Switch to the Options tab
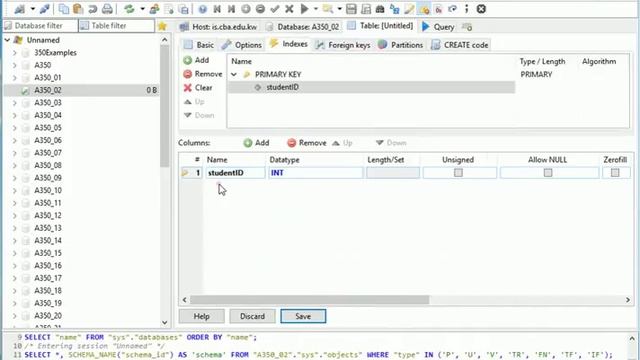 [242, 45]
